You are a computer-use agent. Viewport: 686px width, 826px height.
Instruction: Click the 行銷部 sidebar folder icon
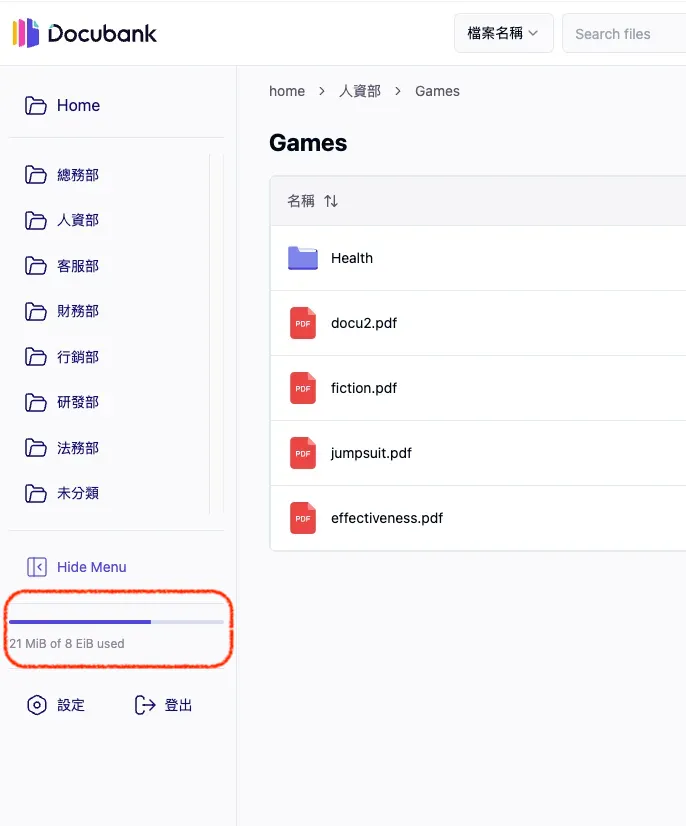click(36, 357)
